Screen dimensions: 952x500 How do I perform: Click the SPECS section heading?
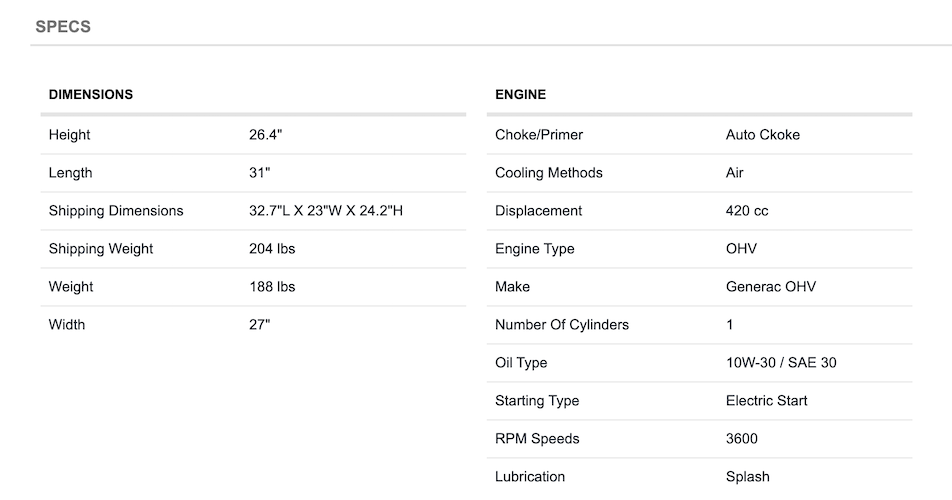pos(63,27)
